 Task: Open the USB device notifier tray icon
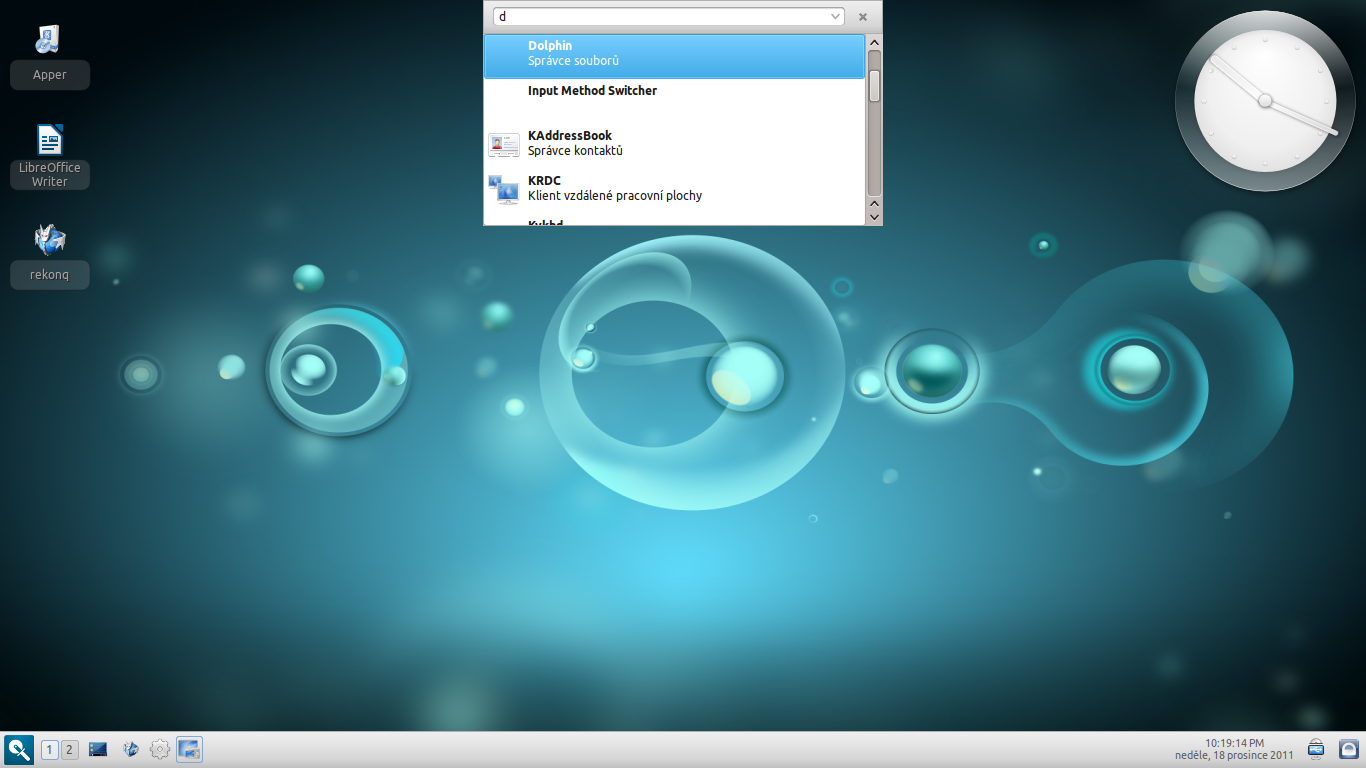pyautogui.click(x=1316, y=749)
